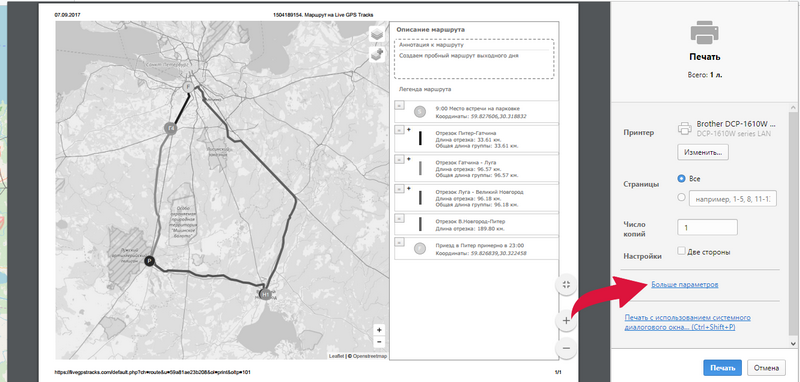Click the Leaflet map zoom in control
The image size is (800, 382).
tap(379, 330)
